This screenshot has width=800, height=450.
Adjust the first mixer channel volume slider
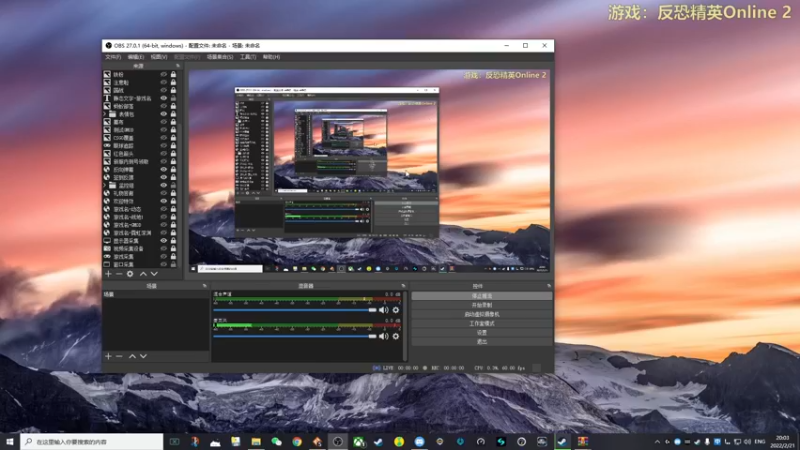coord(295,310)
